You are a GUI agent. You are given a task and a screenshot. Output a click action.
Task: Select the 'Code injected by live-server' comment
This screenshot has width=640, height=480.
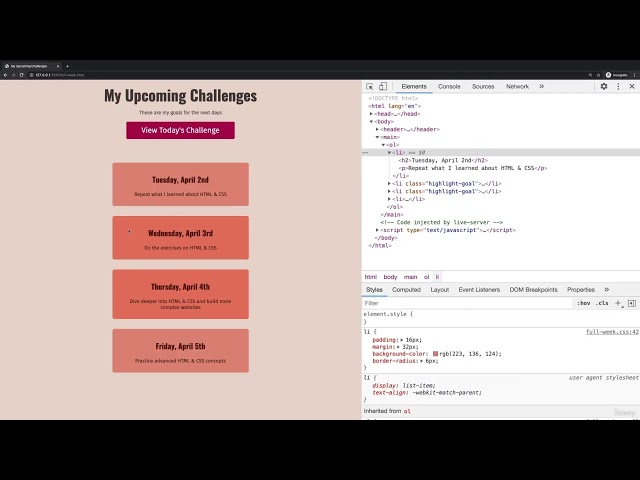pyautogui.click(x=441, y=222)
